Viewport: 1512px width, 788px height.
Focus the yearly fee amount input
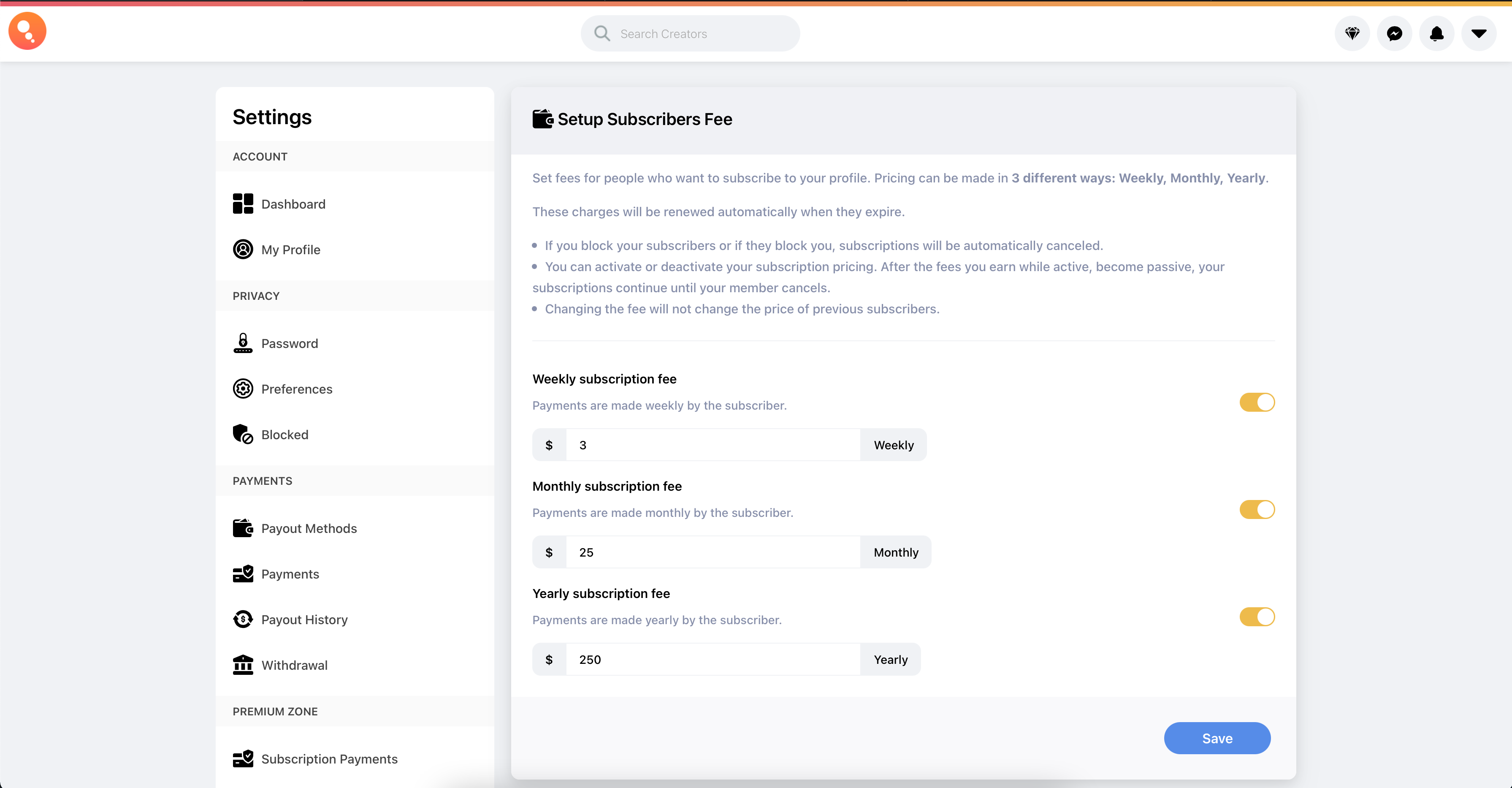pos(713,659)
